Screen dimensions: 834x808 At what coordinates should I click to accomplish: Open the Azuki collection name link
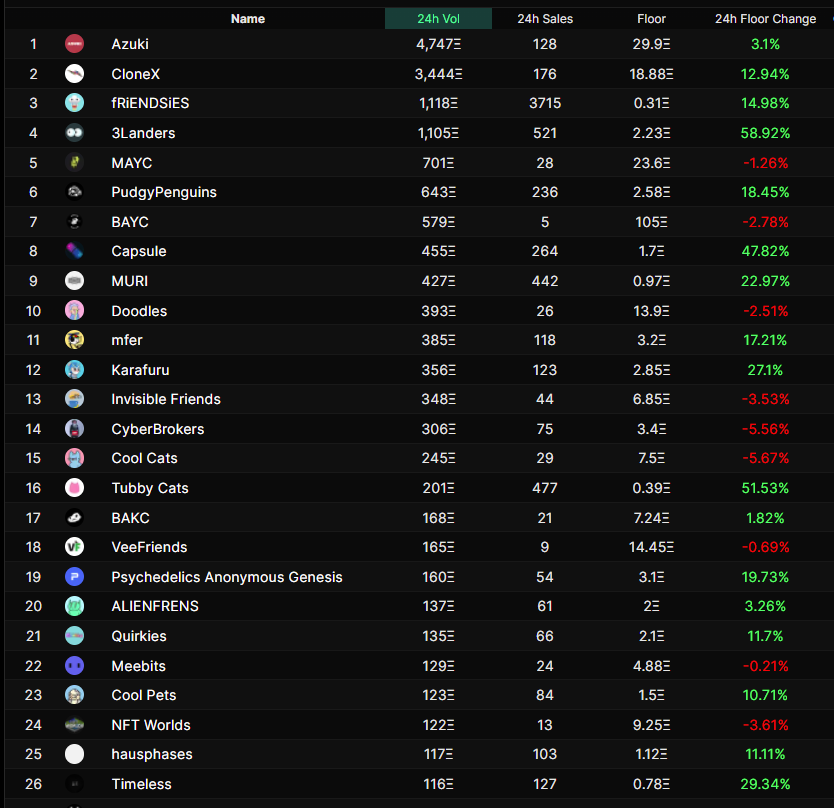click(130, 44)
